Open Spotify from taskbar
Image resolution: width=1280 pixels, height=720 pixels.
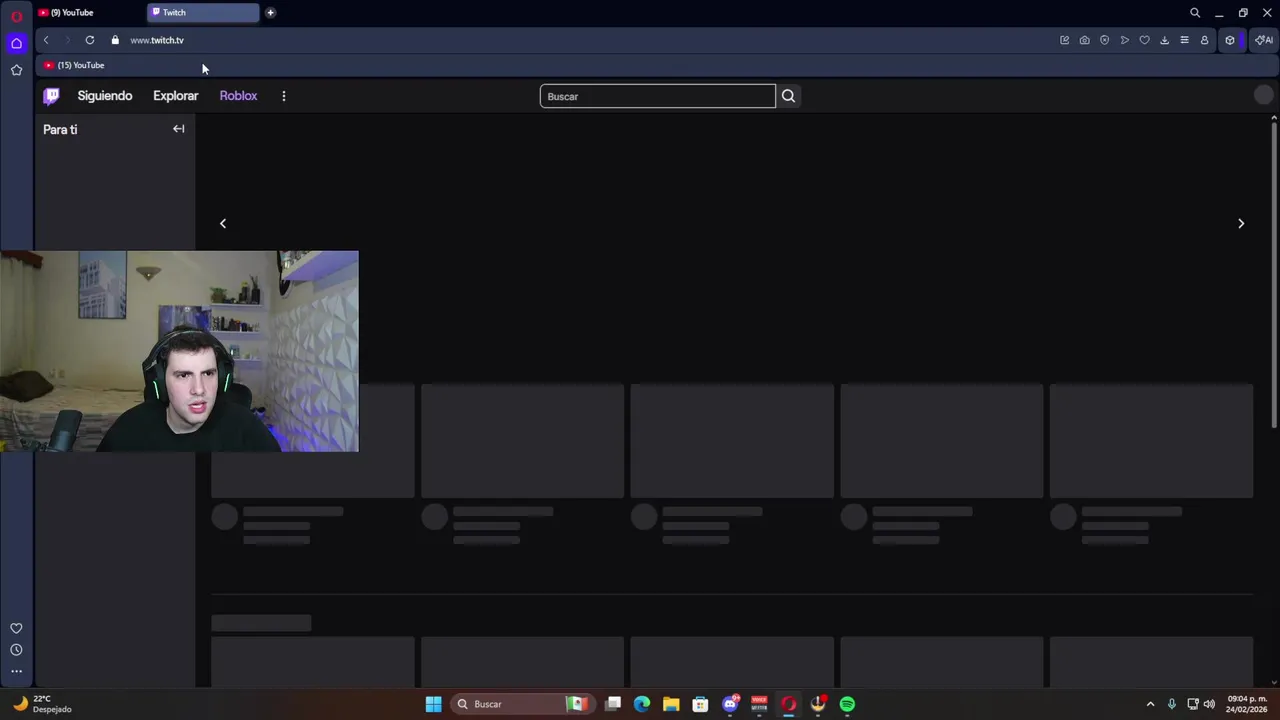[x=847, y=704]
